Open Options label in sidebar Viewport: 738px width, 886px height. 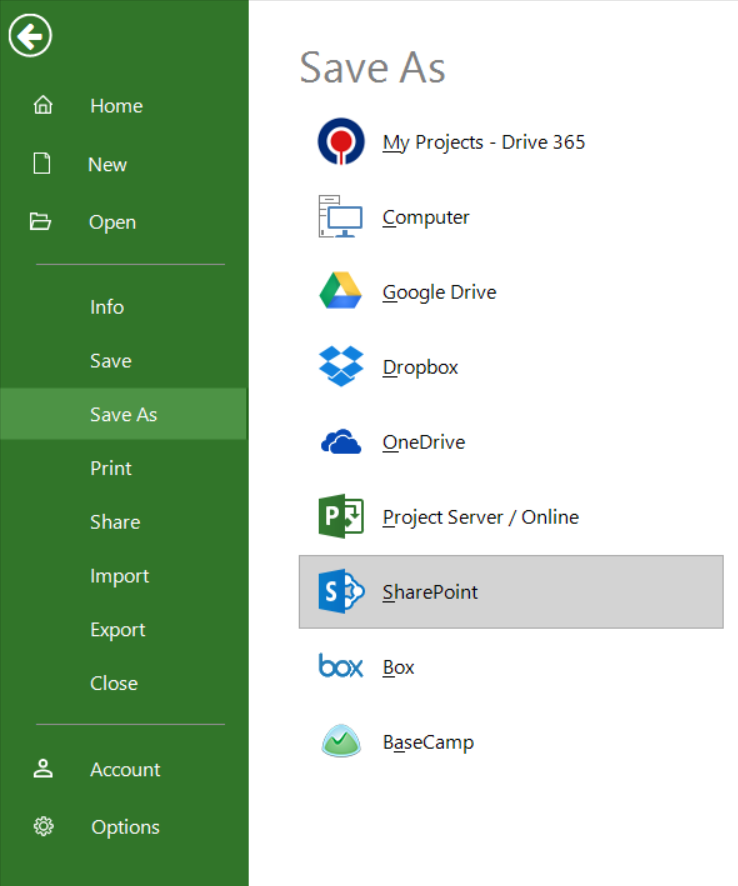coord(125,827)
